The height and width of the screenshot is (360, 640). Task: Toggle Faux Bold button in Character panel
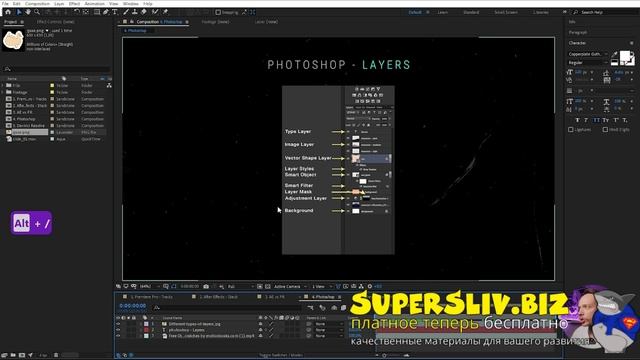pyautogui.click(x=577, y=120)
